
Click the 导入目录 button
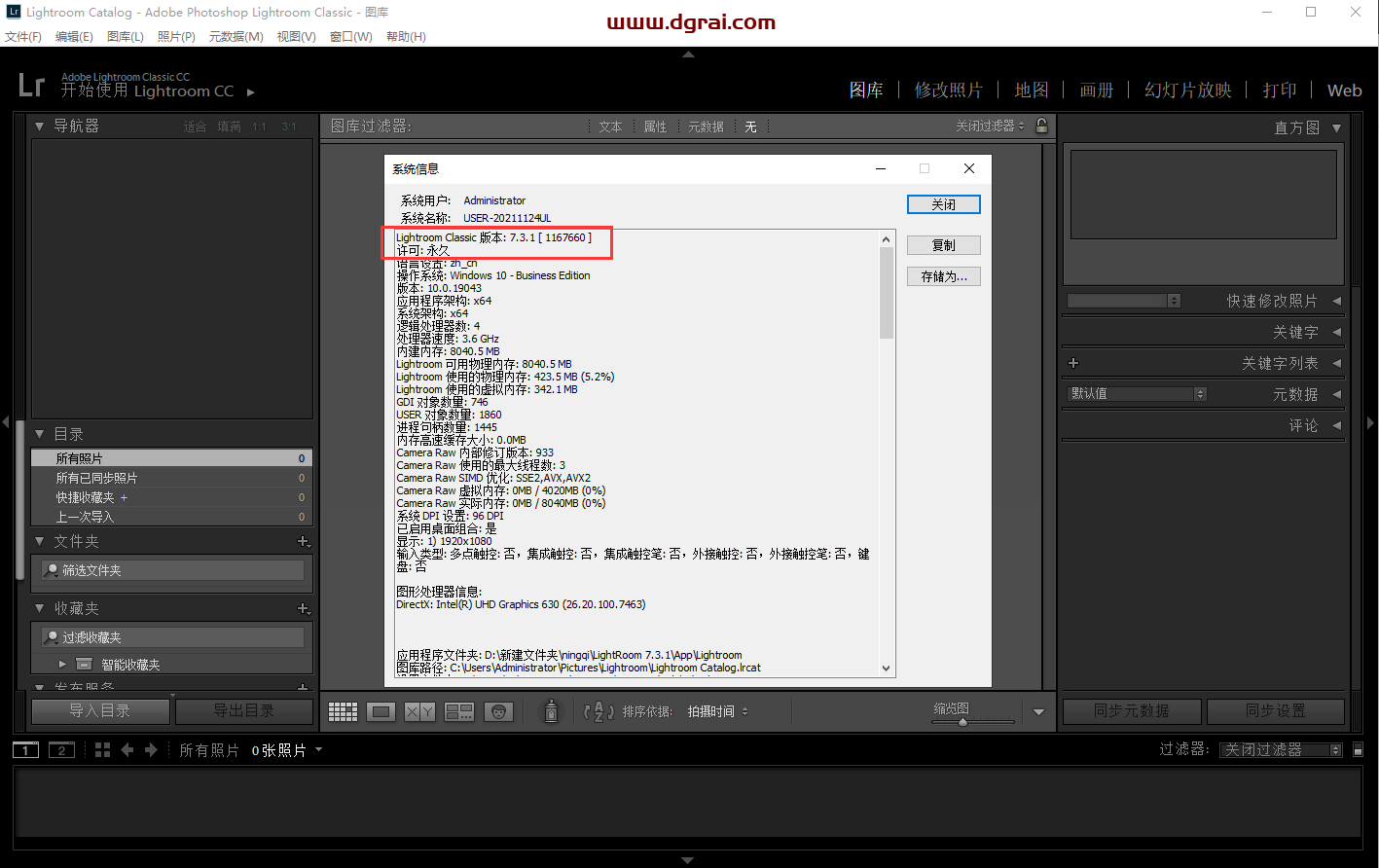coord(100,711)
